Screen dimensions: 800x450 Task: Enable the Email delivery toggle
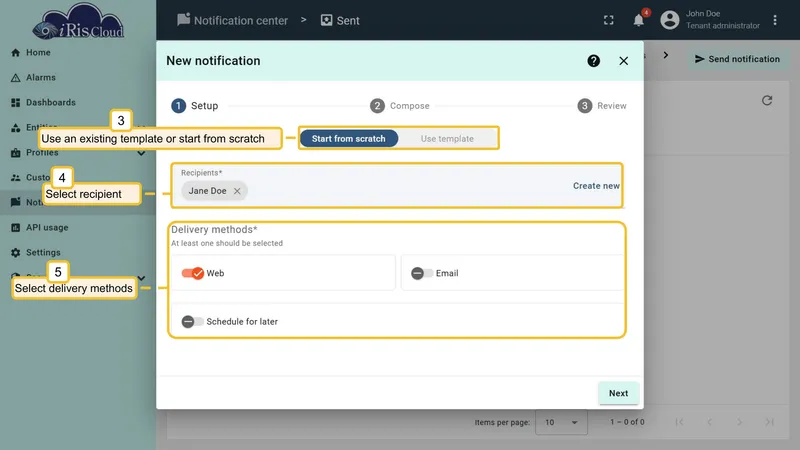[x=422, y=273]
